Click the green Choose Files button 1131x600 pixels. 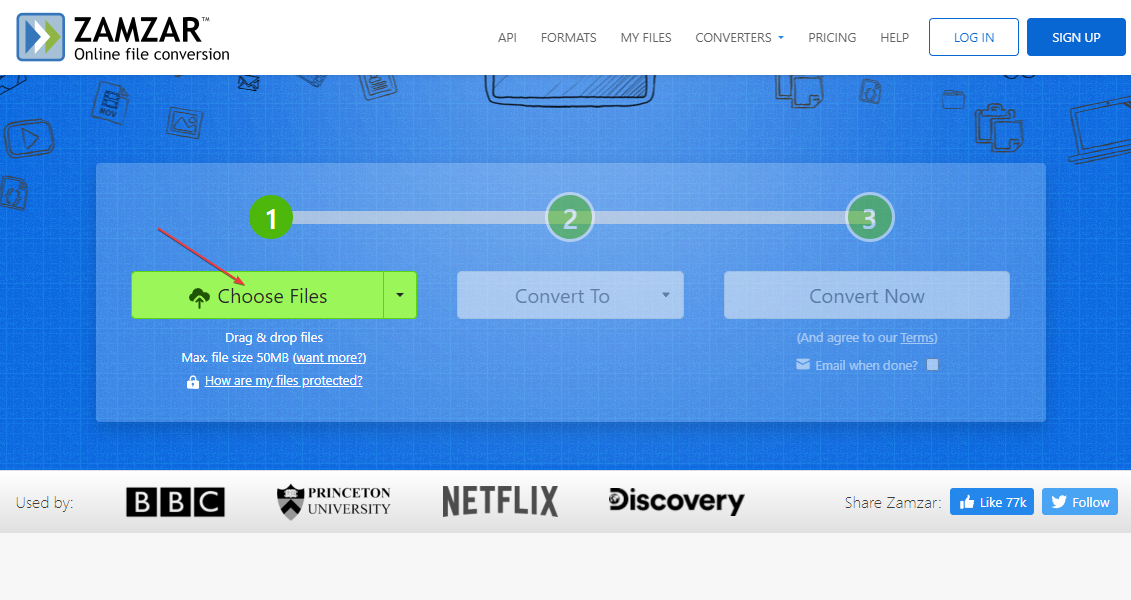(x=258, y=296)
